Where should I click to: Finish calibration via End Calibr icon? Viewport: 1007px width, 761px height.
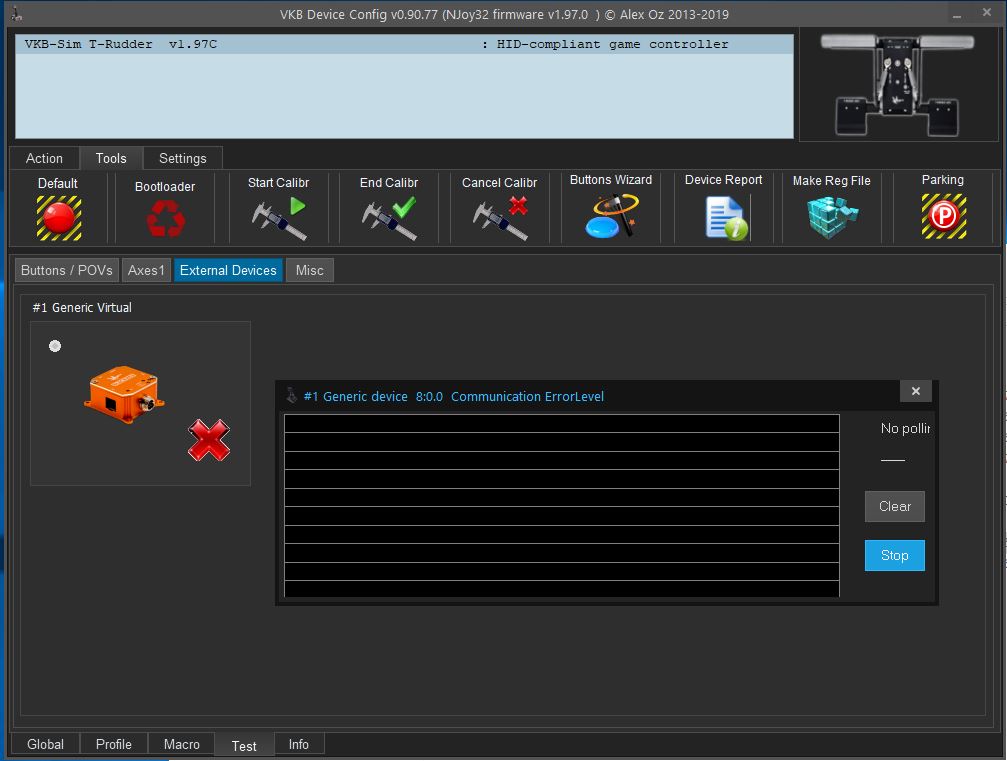tap(389, 218)
